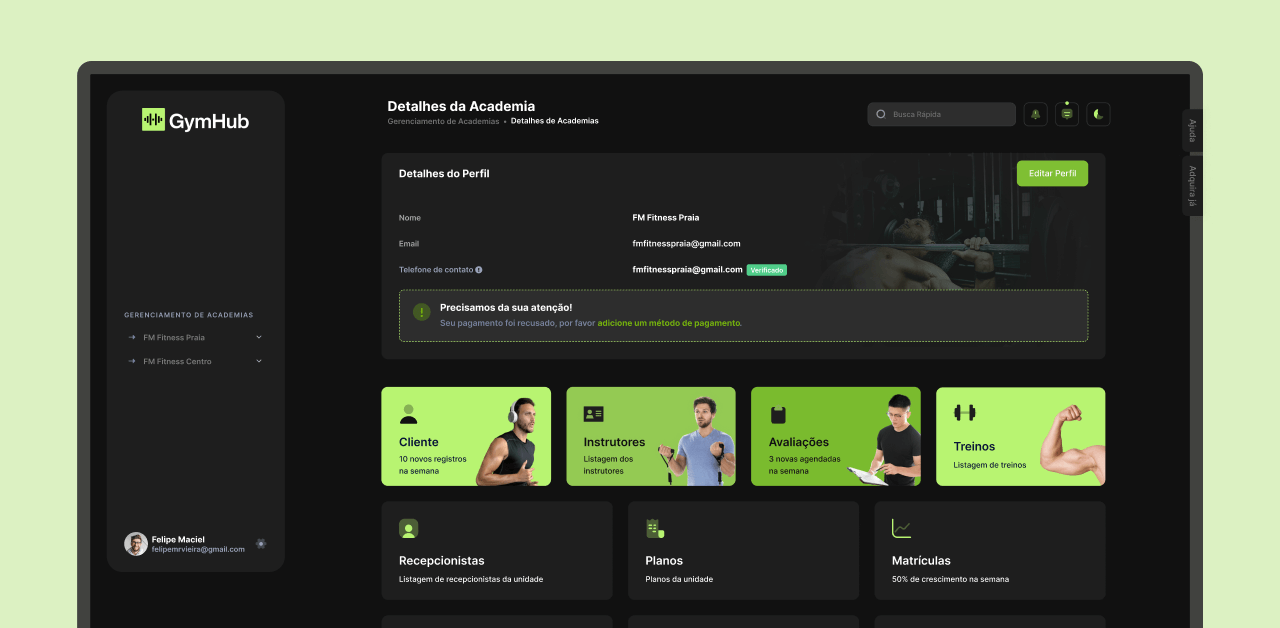Click the info icon beside Telefone de contato
1280x628 pixels.
[479, 270]
